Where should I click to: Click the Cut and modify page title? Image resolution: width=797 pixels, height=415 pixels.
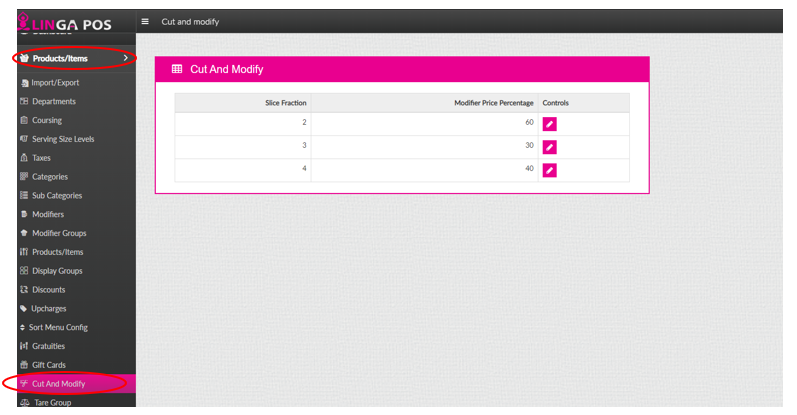point(190,21)
